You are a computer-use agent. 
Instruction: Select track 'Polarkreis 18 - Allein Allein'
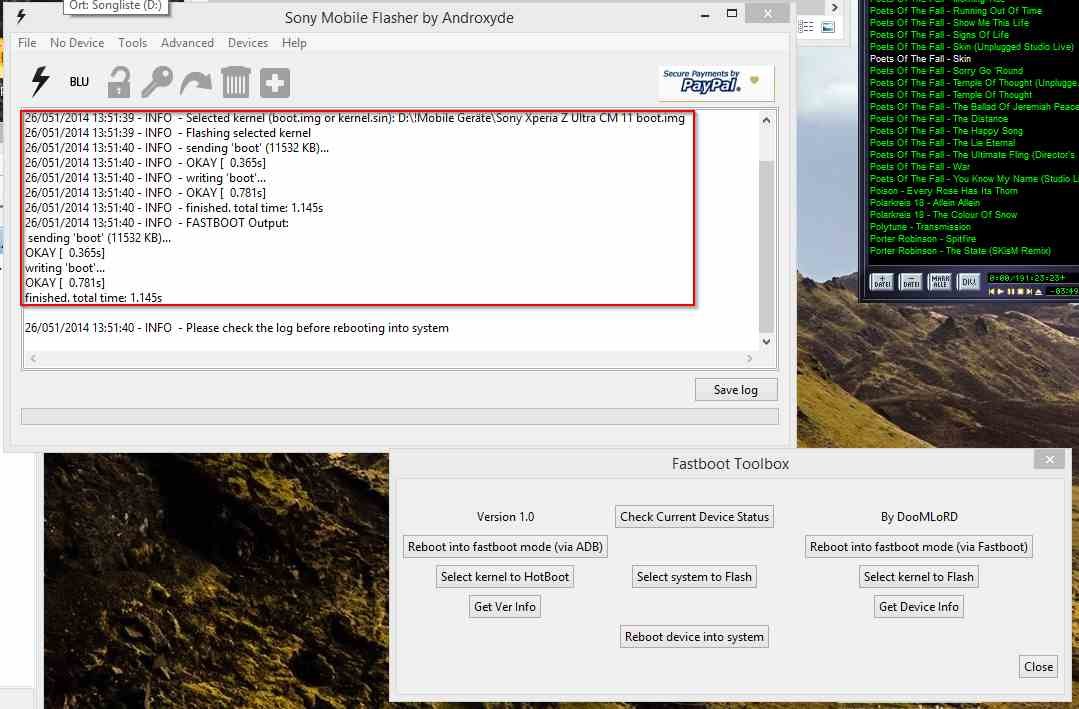925,202
